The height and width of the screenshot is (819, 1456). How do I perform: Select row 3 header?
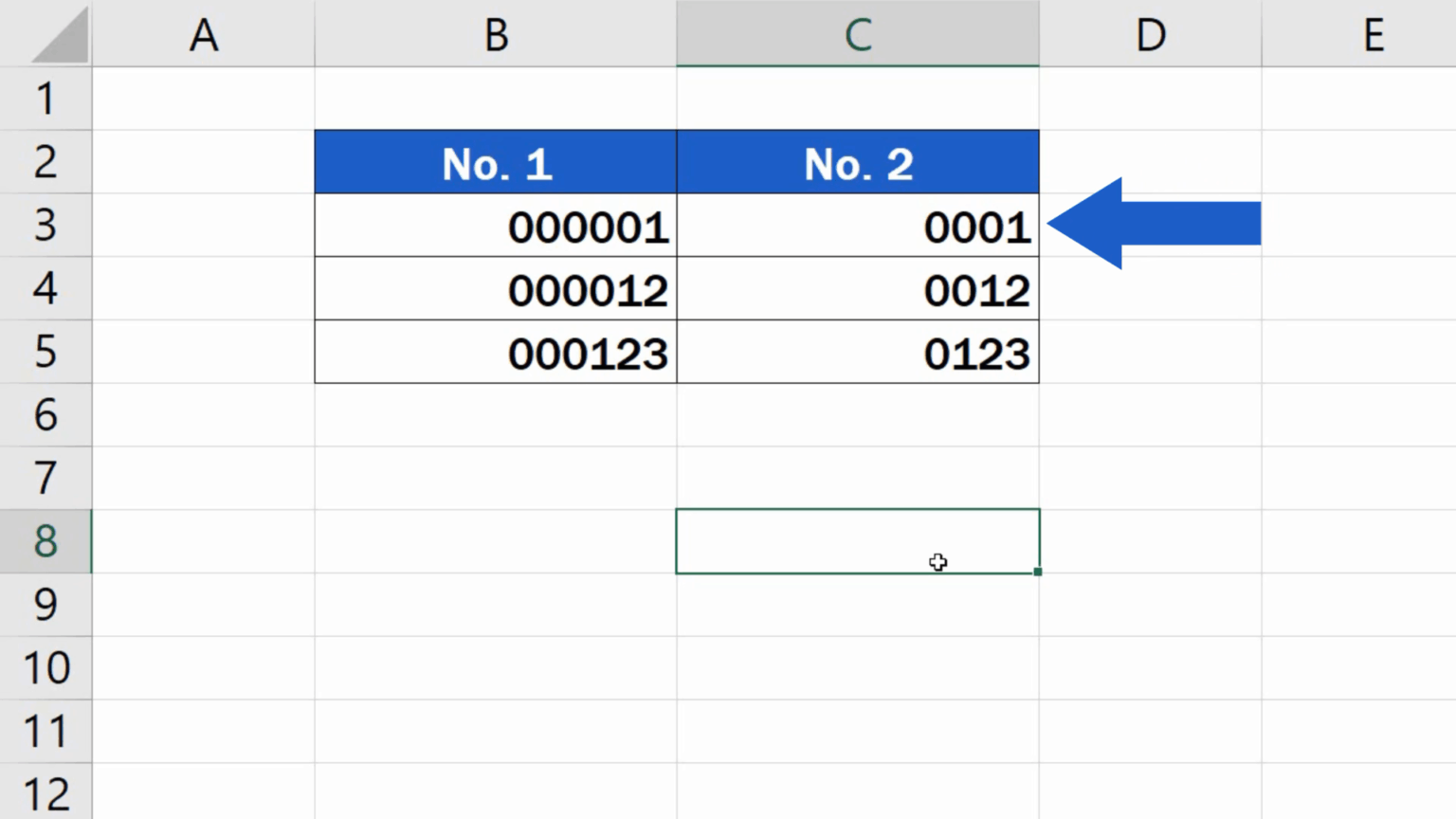[x=45, y=226]
